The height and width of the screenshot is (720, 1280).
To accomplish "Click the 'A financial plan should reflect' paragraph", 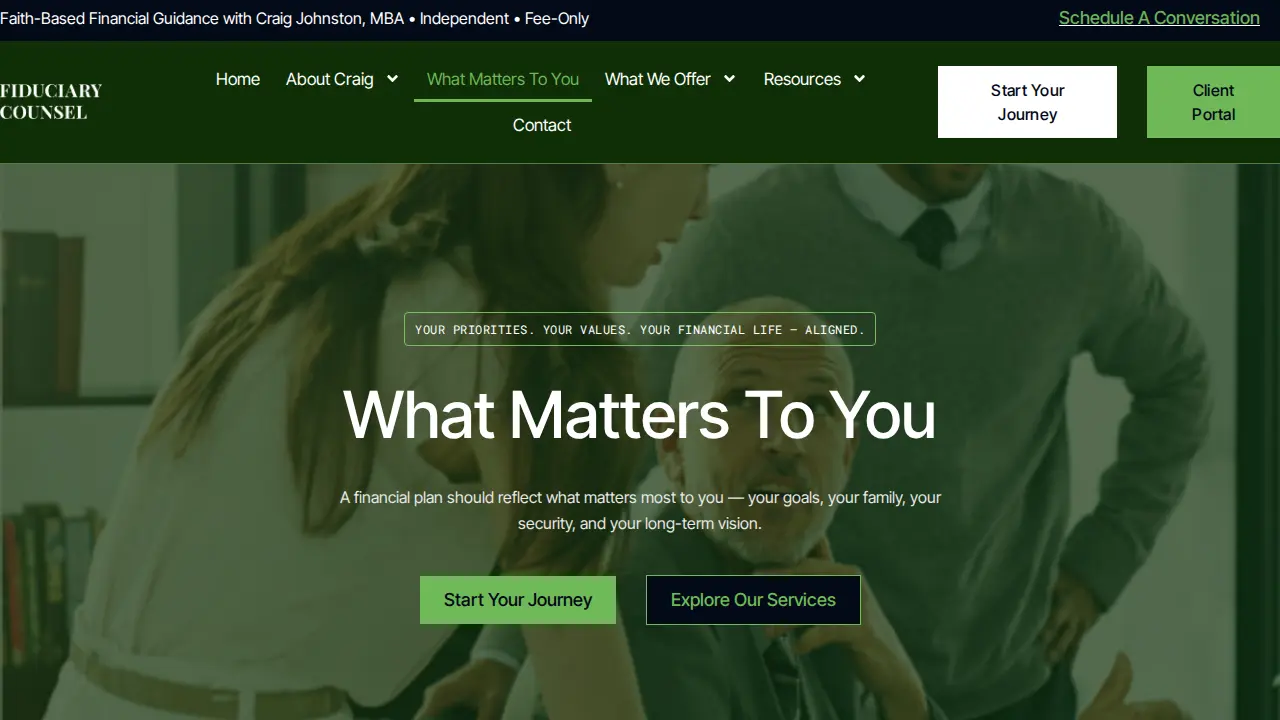I will 640,510.
